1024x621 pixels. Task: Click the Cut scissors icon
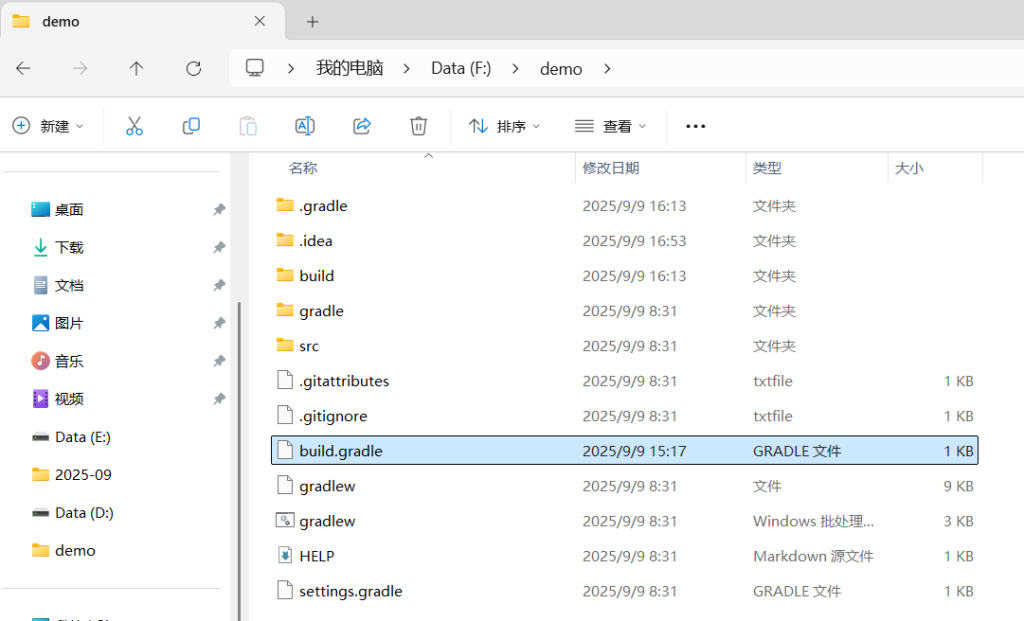[x=134, y=126]
